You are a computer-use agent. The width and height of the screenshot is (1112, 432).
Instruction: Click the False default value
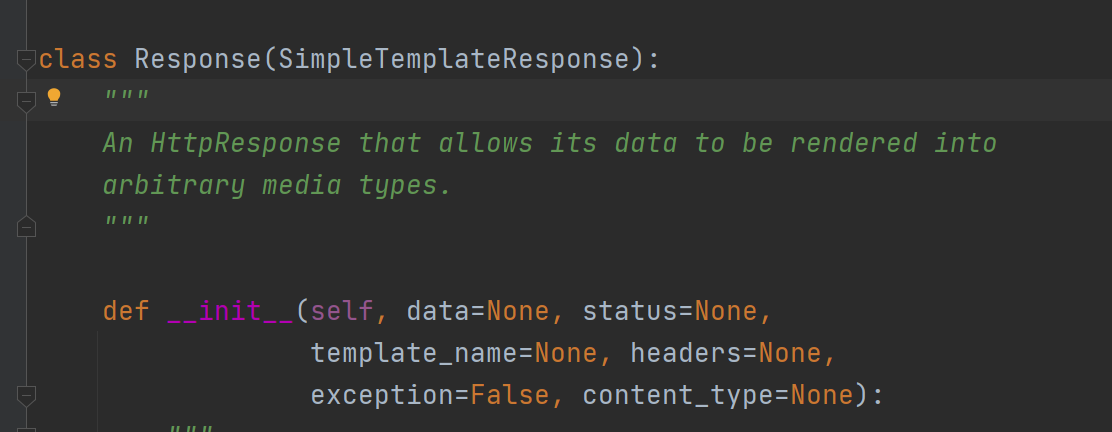[x=510, y=396]
